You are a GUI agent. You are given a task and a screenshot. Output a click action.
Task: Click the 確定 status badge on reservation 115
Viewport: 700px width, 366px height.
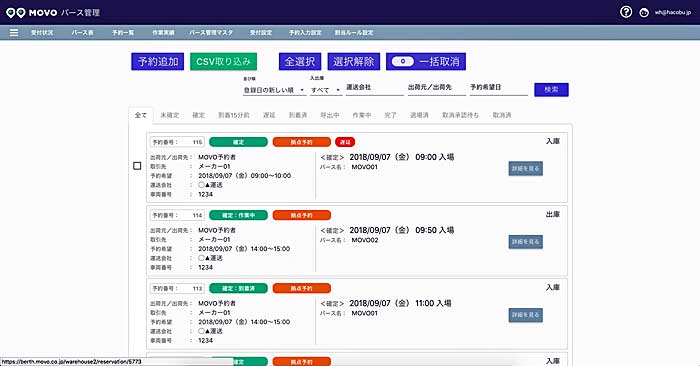click(238, 142)
